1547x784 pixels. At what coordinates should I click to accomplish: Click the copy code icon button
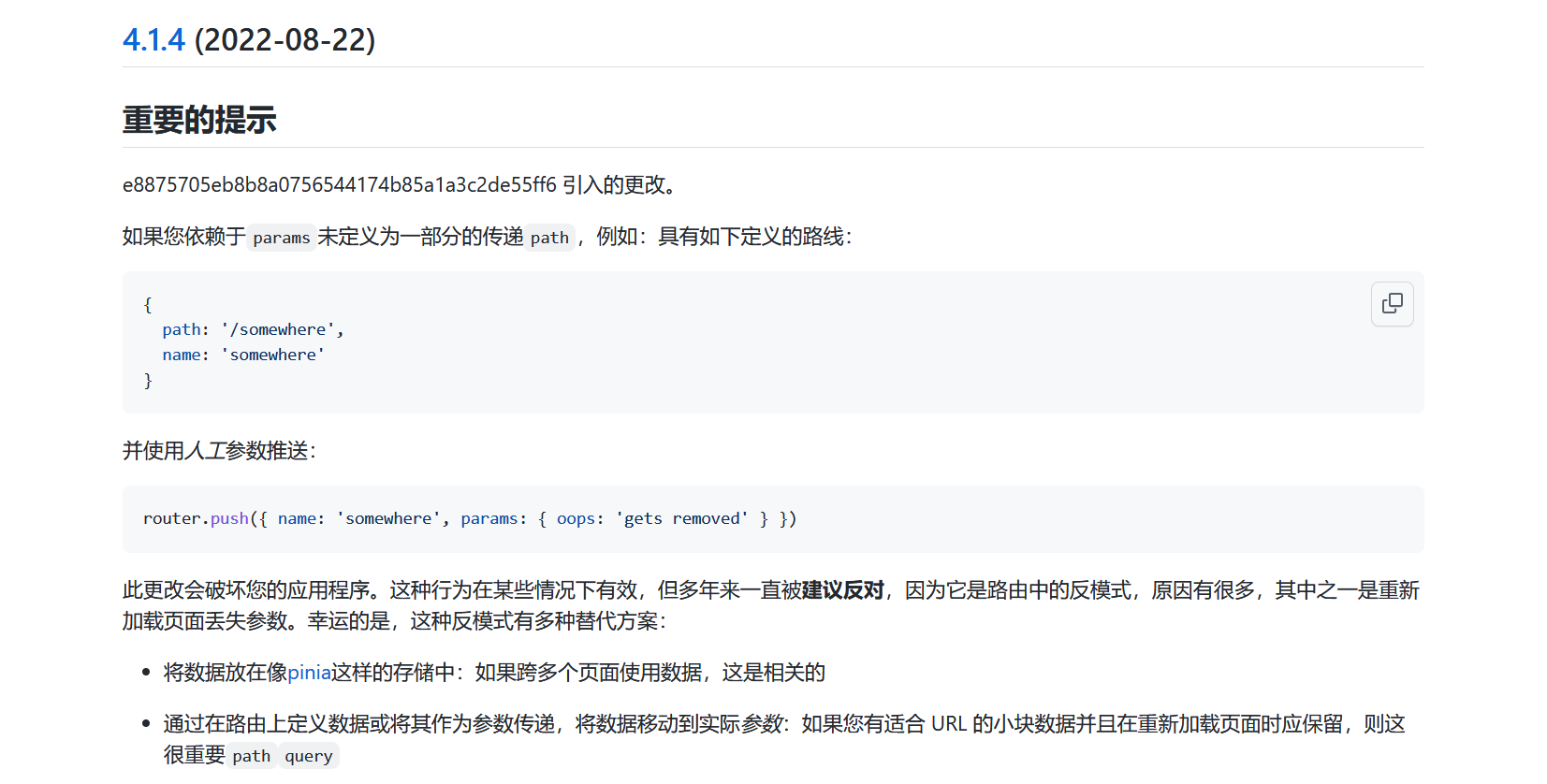[1392, 304]
